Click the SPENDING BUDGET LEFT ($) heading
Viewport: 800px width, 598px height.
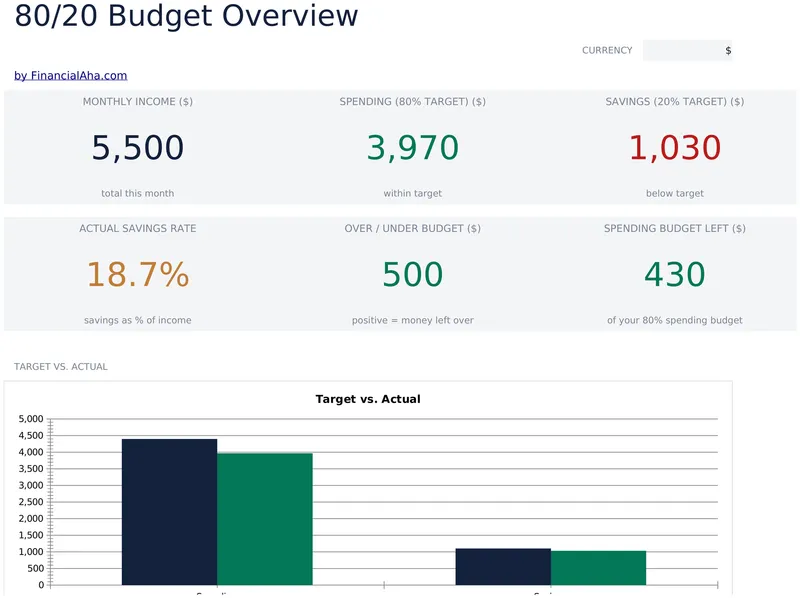674,229
